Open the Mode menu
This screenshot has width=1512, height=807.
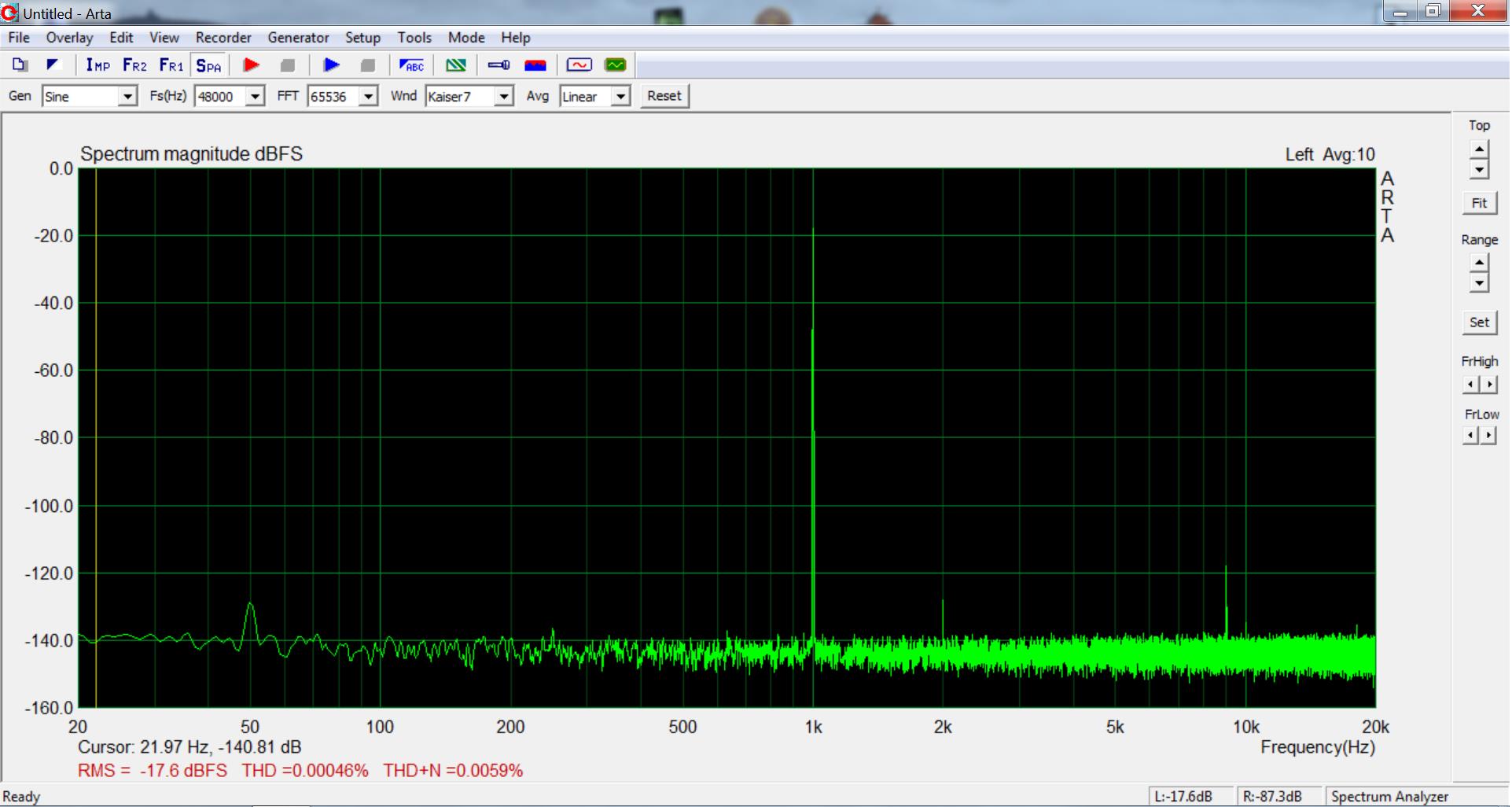[x=466, y=38]
